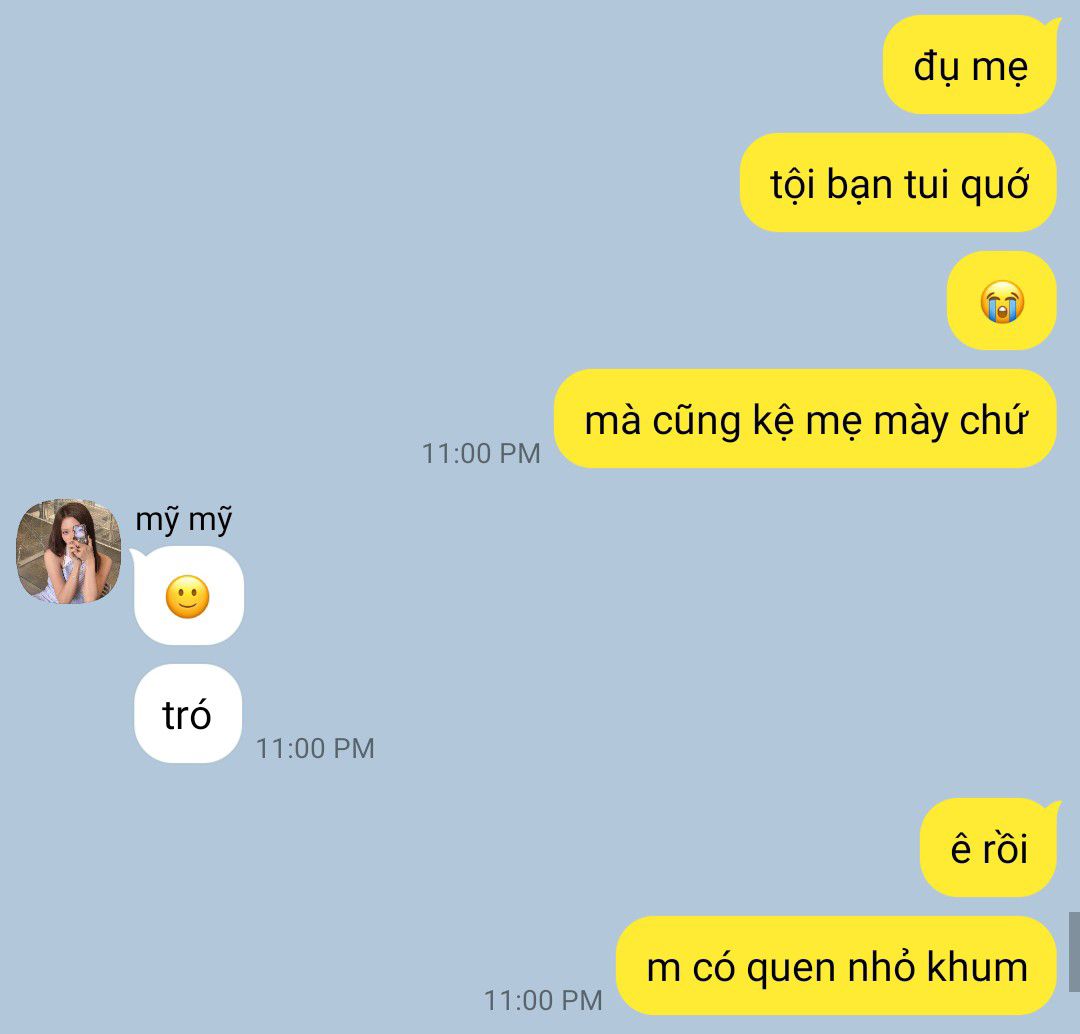Viewport: 1080px width, 1034px height.
Task: Tap the white "tró" message bubble
Action: 188,714
